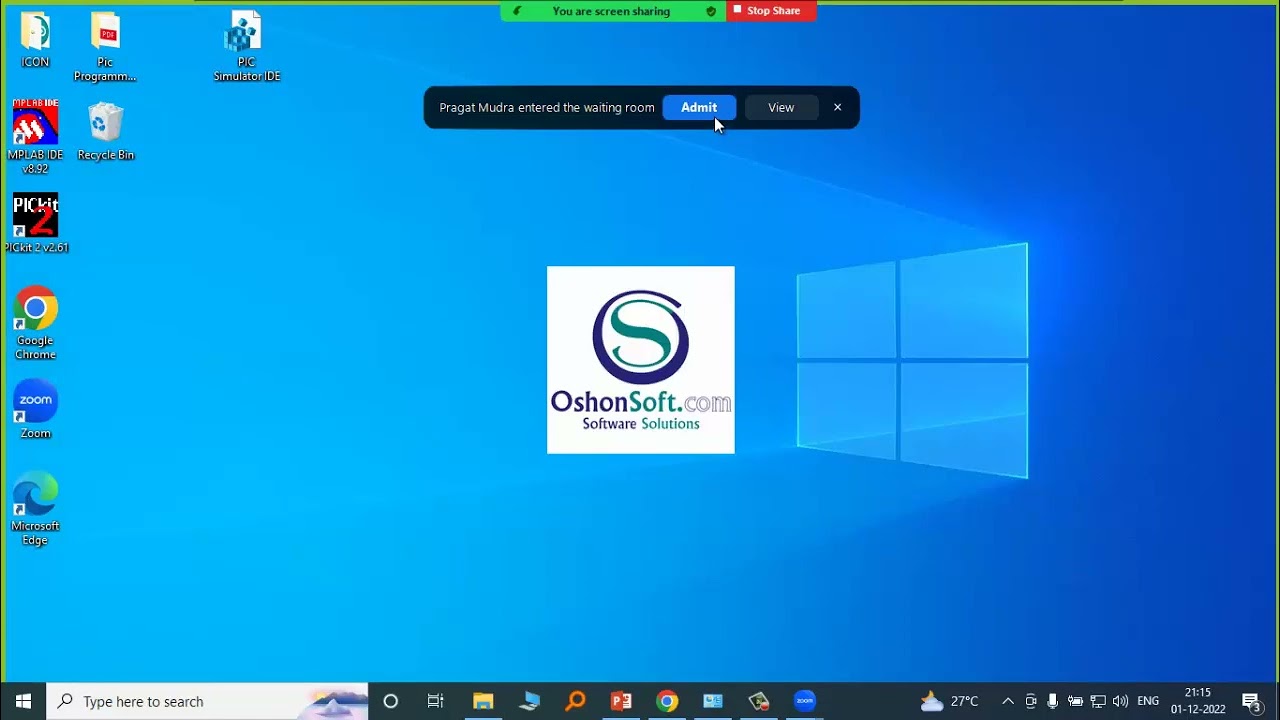Select the Recycle Bin icon

tap(105, 131)
